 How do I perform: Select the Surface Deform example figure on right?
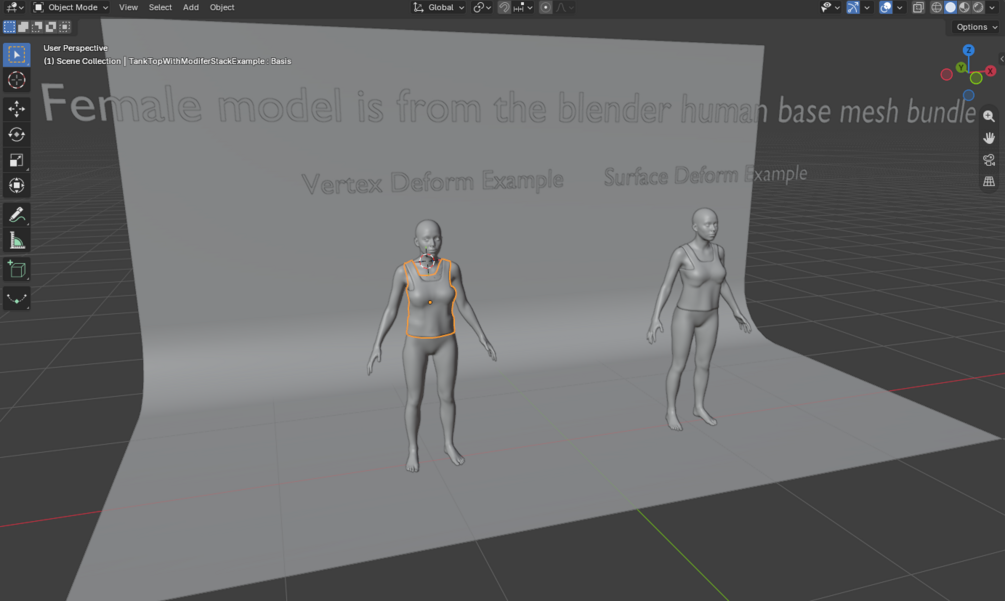697,320
